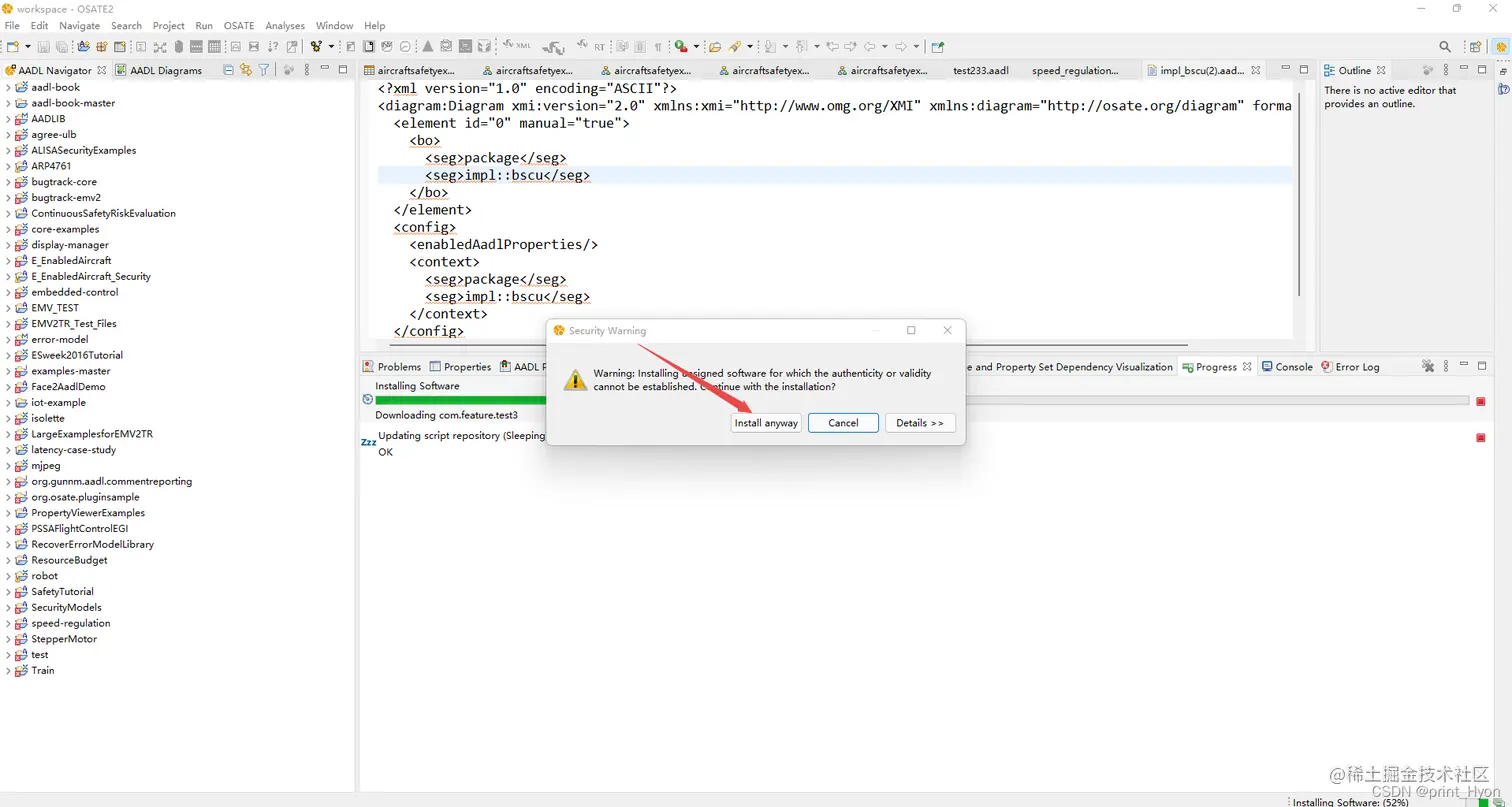Open the AADL Navigator filter icon
The height and width of the screenshot is (807, 1512).
pyautogui.click(x=264, y=70)
